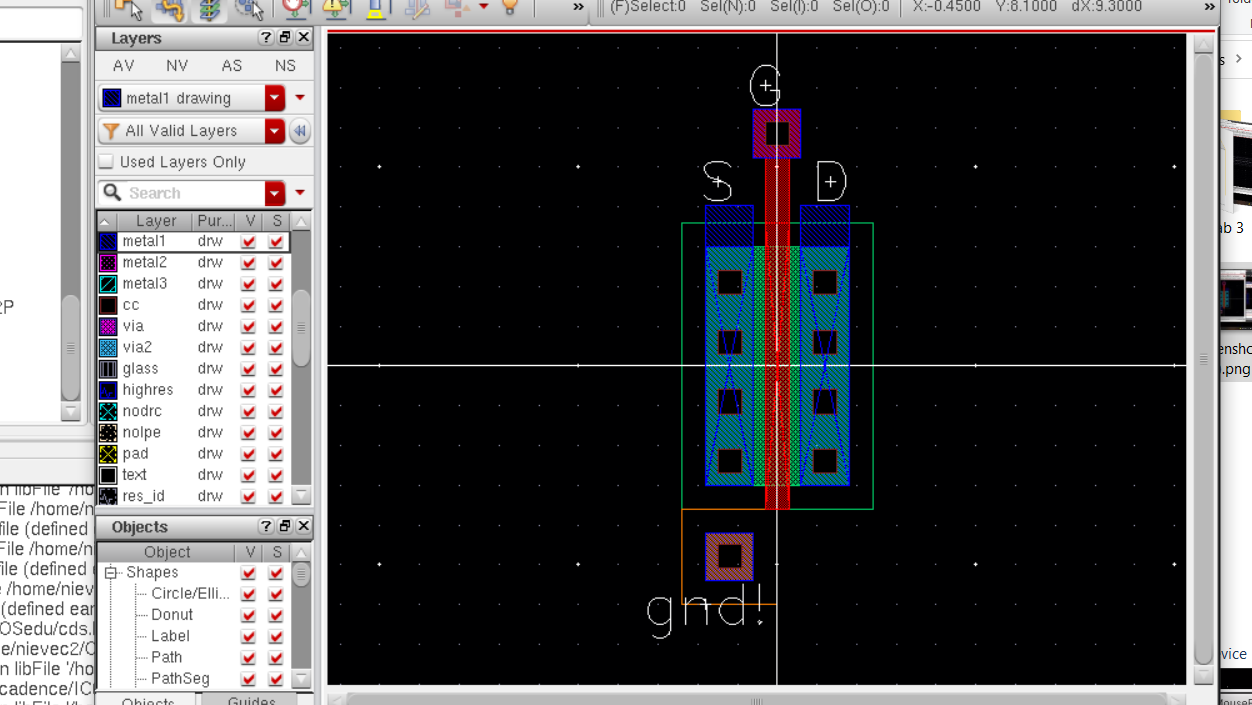This screenshot has width=1252, height=705.
Task: Click the yellow warning marker toolbar icon
Action: pos(336,8)
